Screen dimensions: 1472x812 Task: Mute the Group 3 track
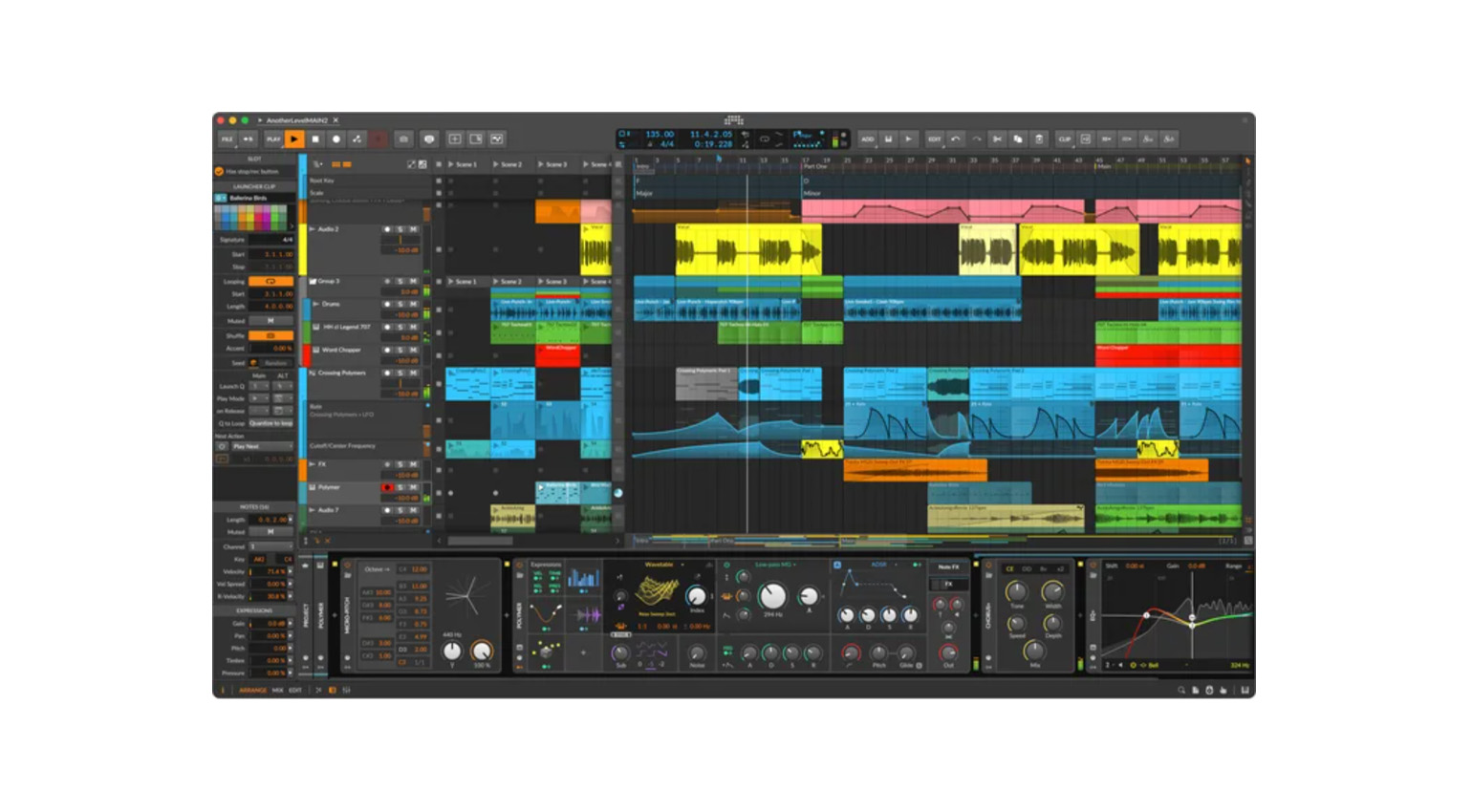click(x=413, y=282)
